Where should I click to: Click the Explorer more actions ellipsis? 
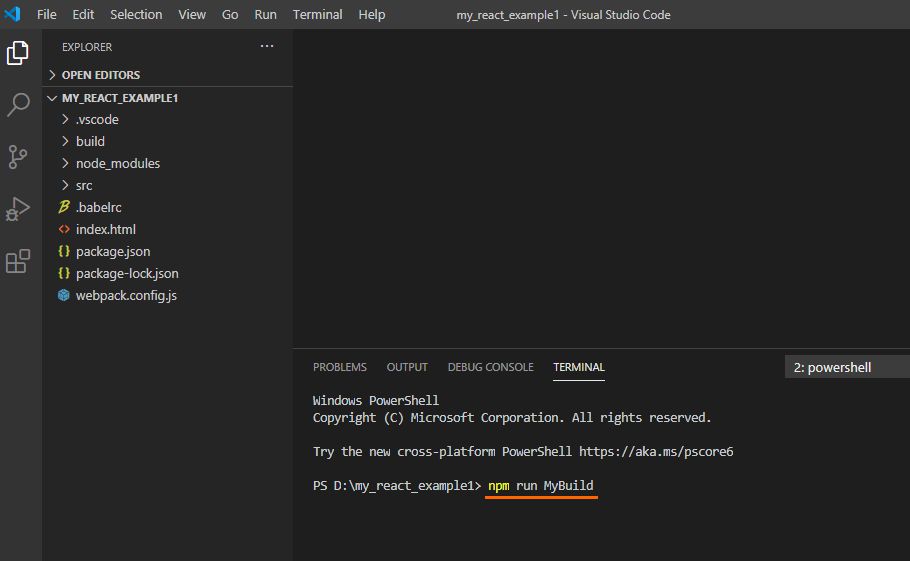point(266,47)
